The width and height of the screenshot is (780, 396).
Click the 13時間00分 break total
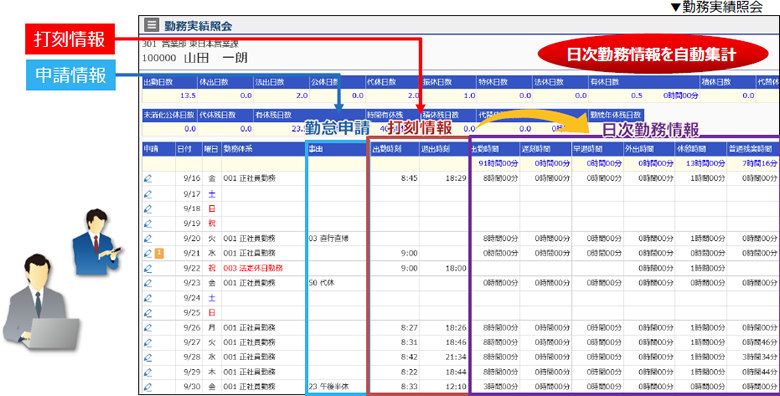705,163
